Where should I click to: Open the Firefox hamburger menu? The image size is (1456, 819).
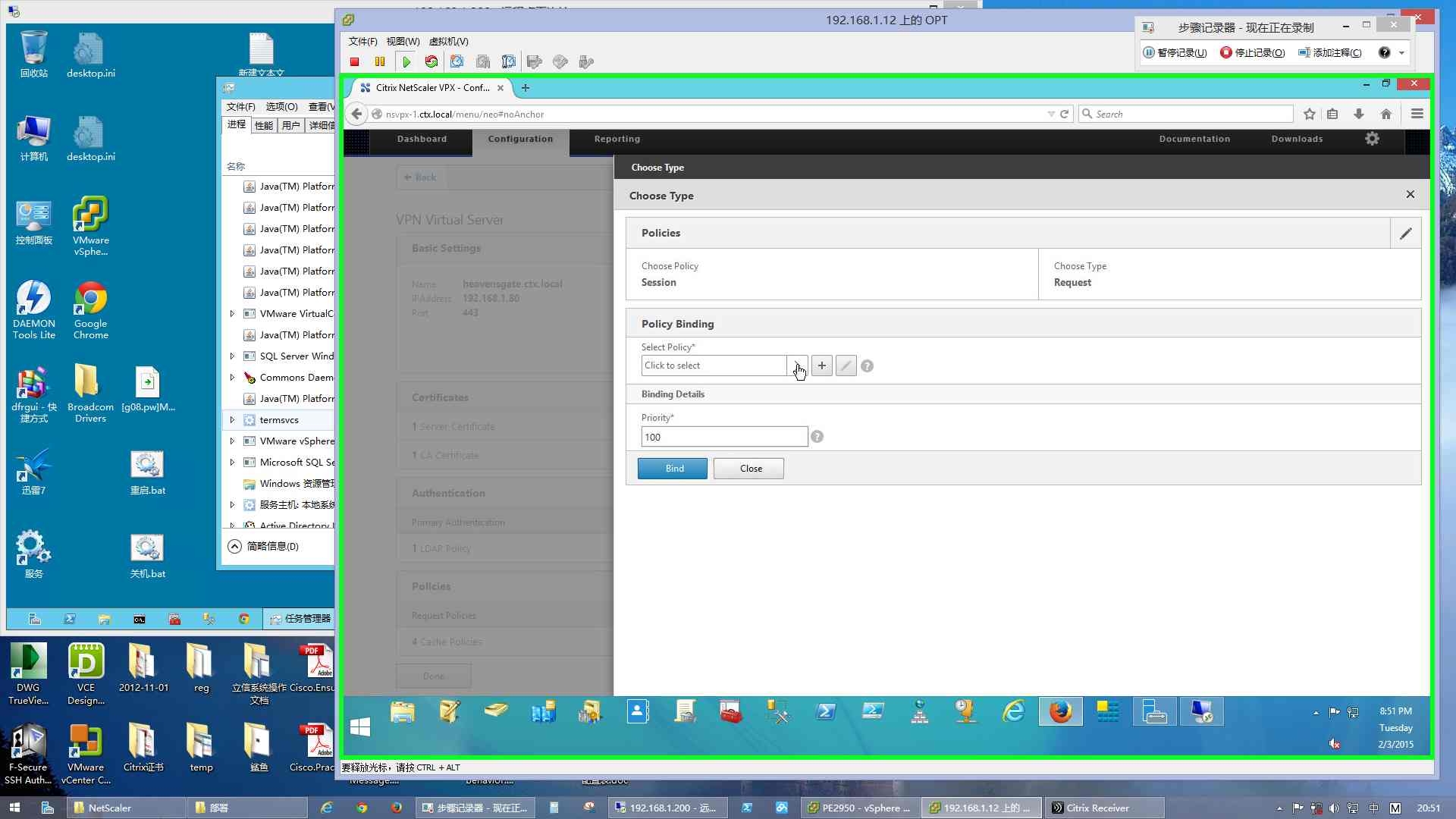[1417, 114]
